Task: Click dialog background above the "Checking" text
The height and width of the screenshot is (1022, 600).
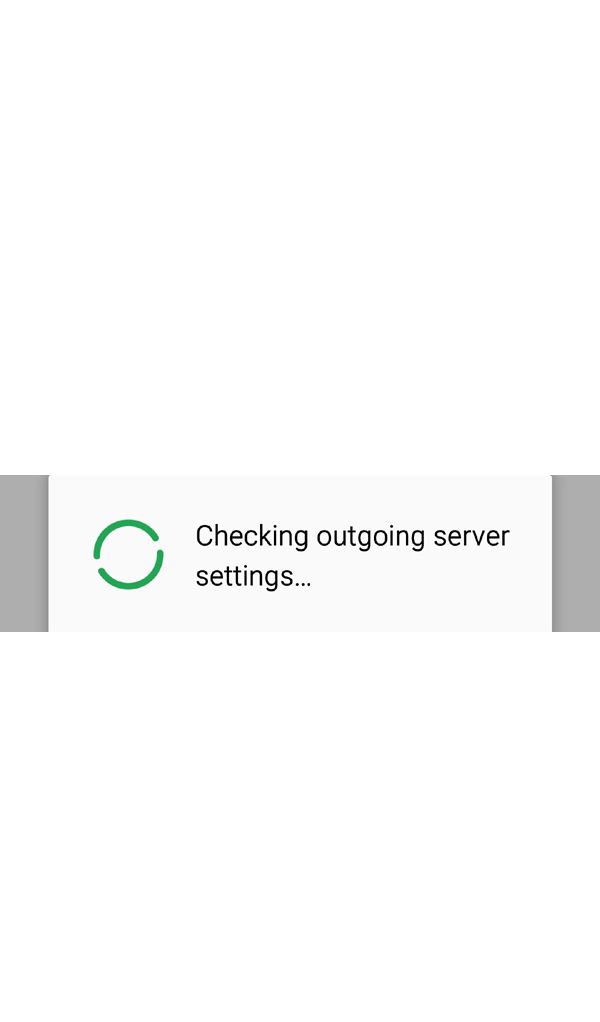Action: click(352, 499)
